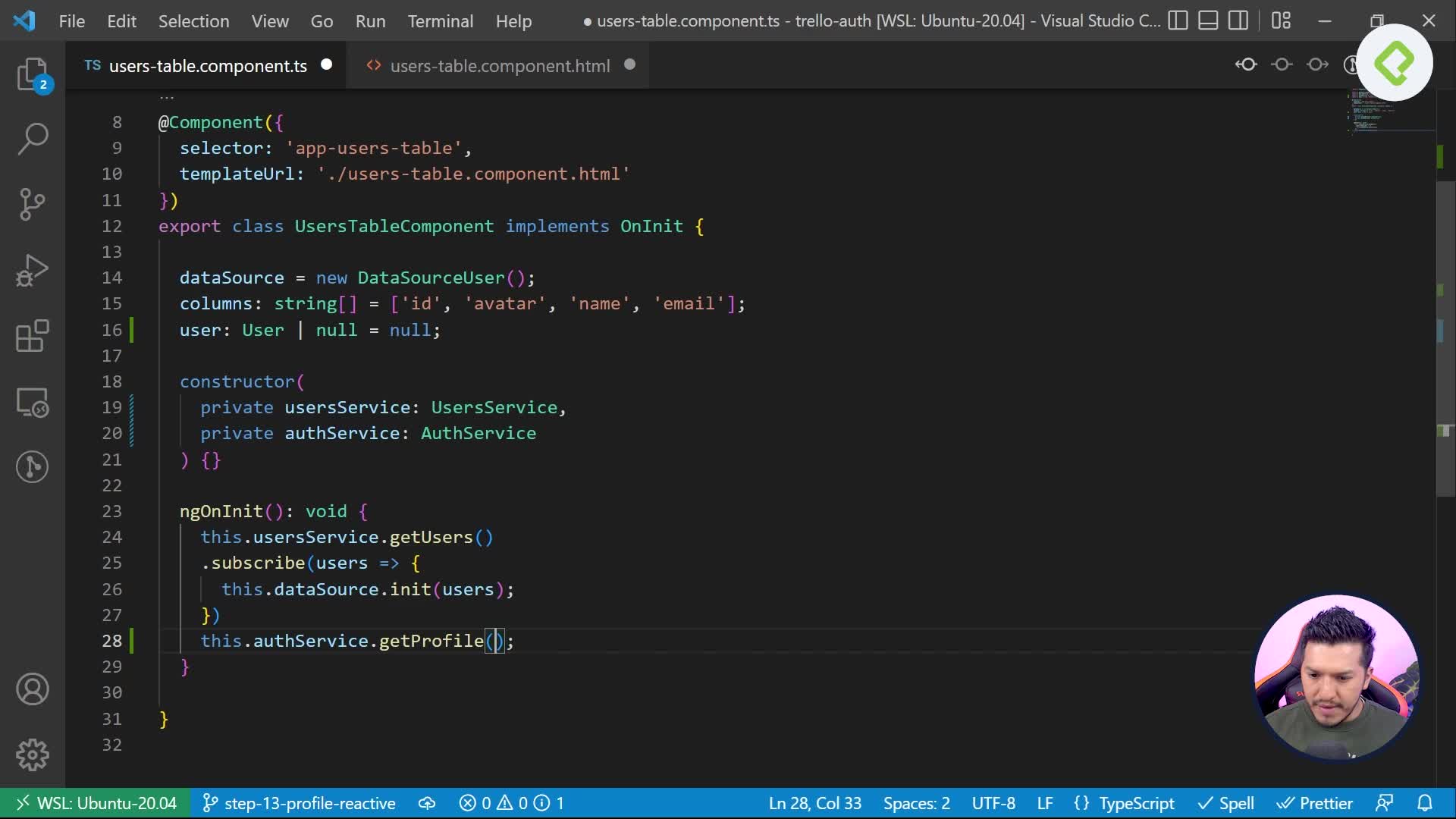Image resolution: width=1456 pixels, height=819 pixels.
Task: Click 'getUsers' call on line 24
Action: pyautogui.click(x=431, y=537)
